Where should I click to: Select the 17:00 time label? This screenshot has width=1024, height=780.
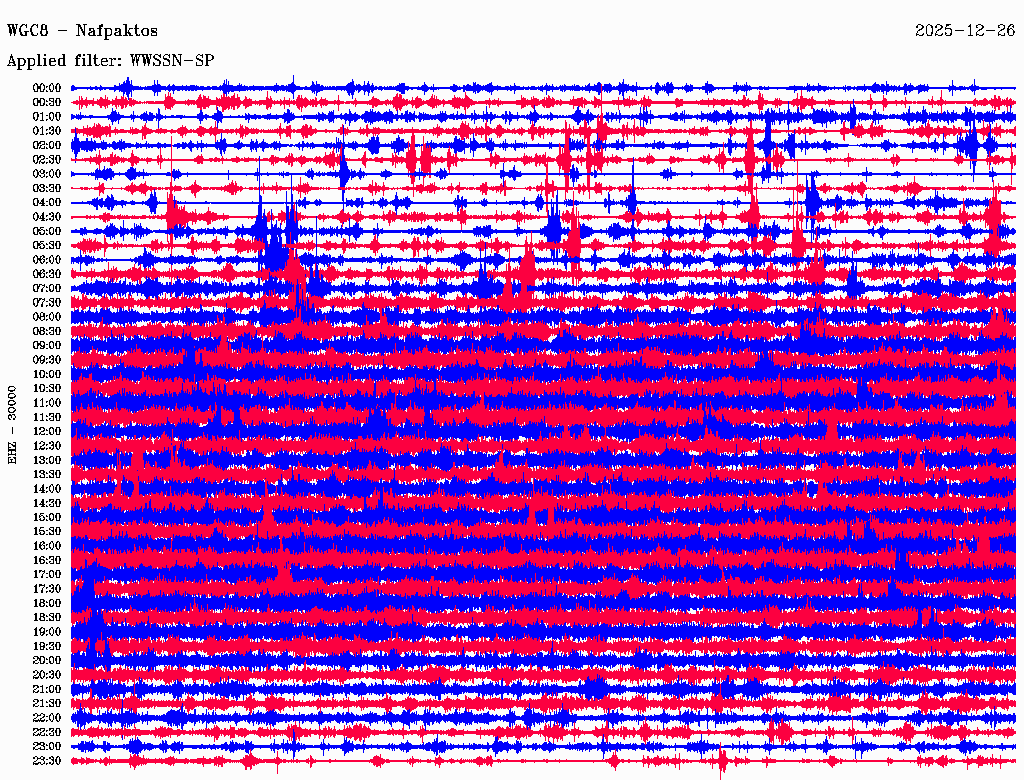click(x=47, y=575)
